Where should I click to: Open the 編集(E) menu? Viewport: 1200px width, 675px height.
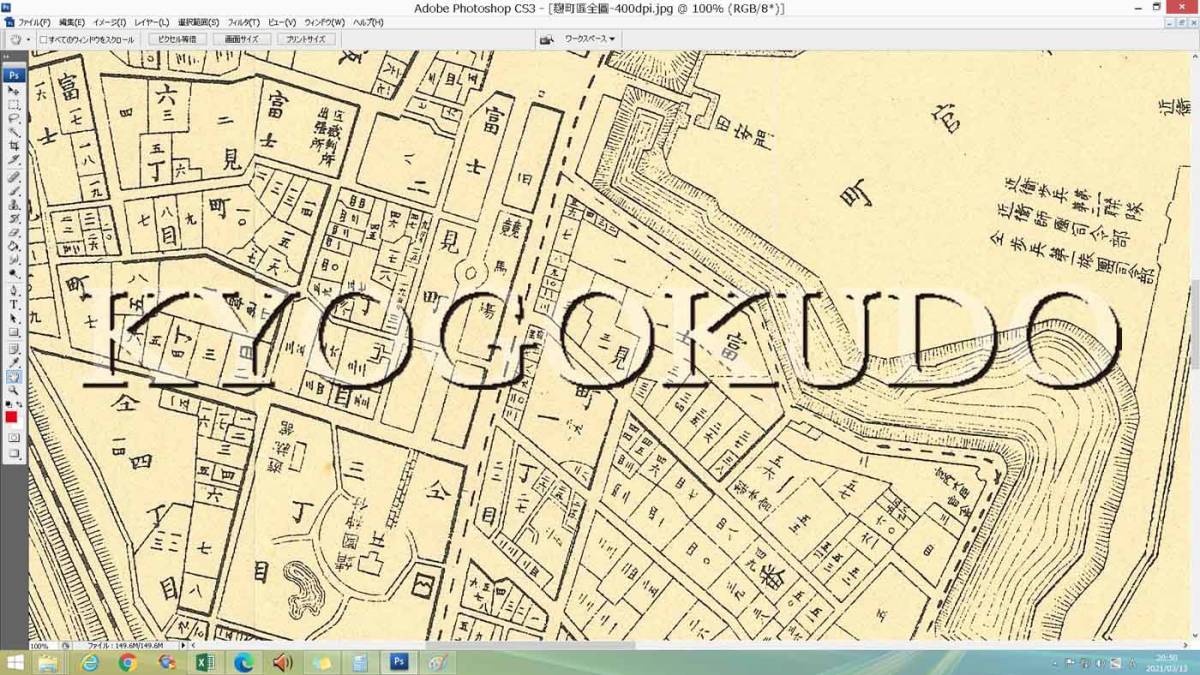pyautogui.click(x=72, y=22)
